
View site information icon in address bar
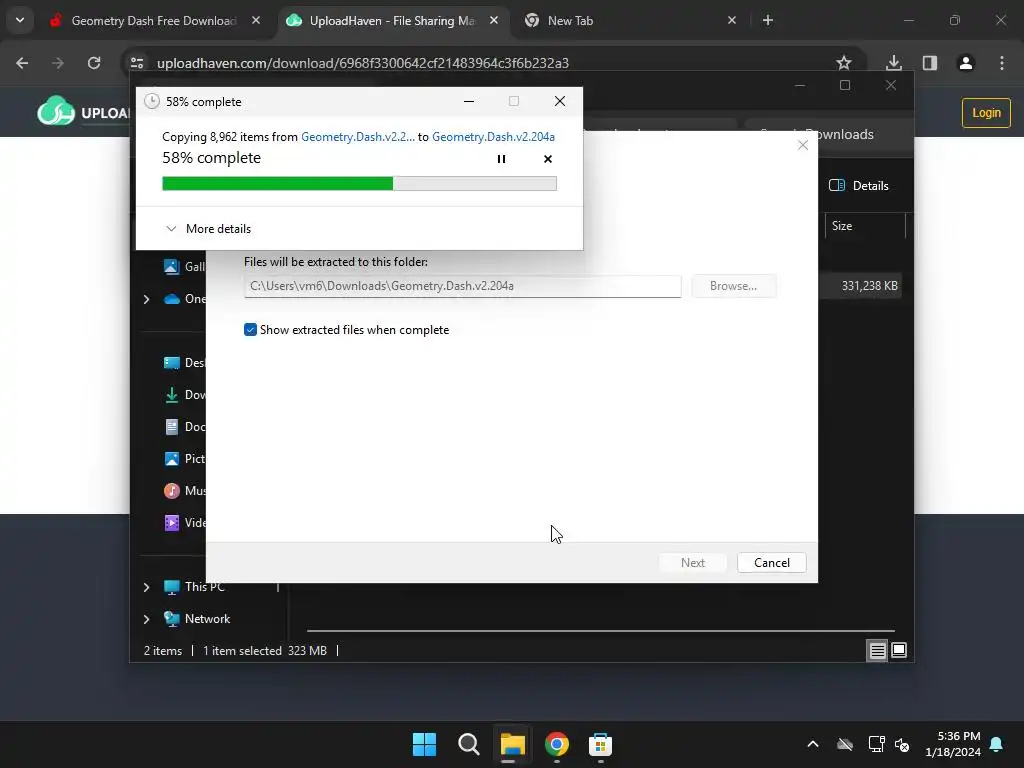tap(137, 63)
